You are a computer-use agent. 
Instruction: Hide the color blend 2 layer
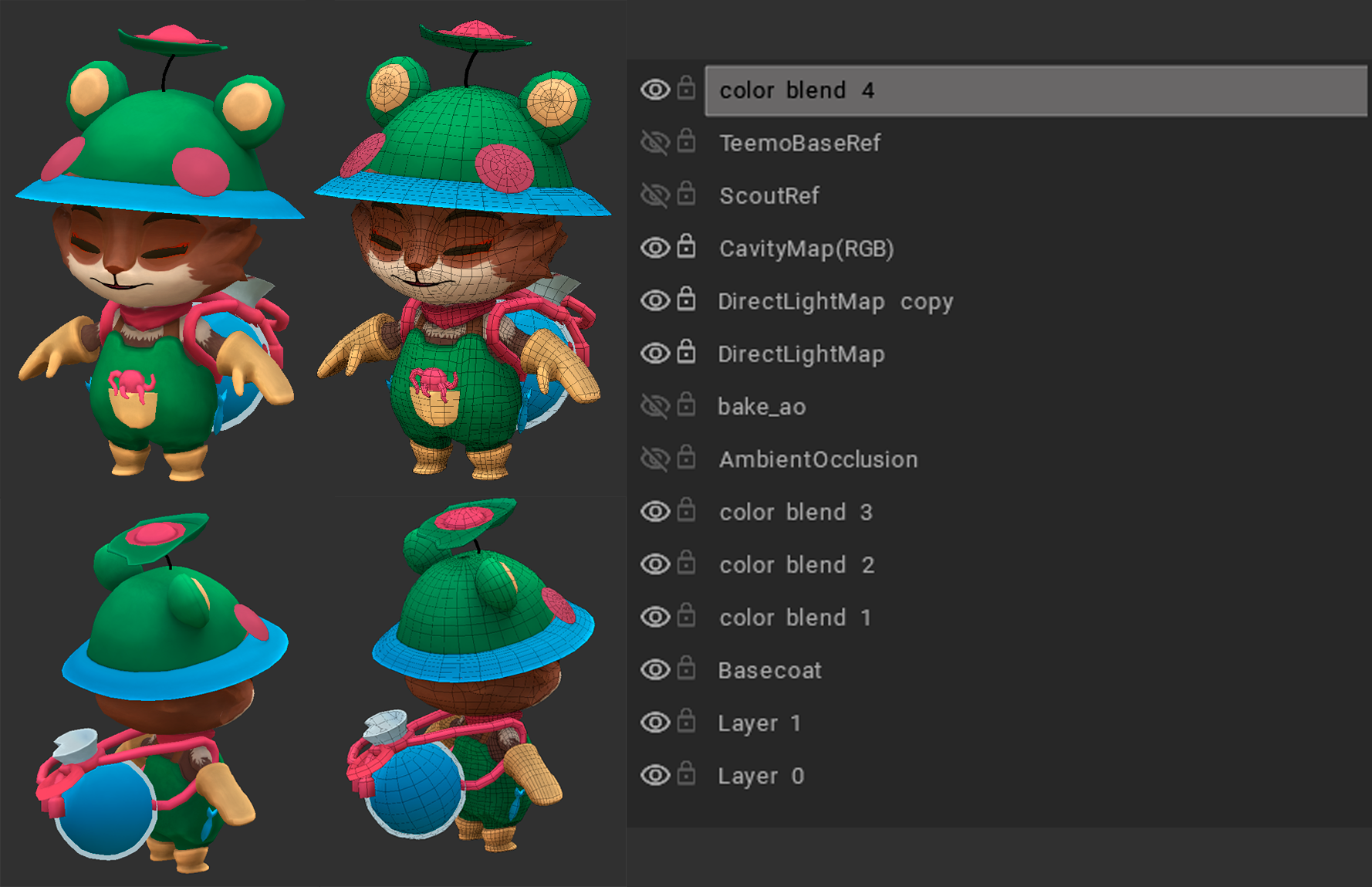655,564
